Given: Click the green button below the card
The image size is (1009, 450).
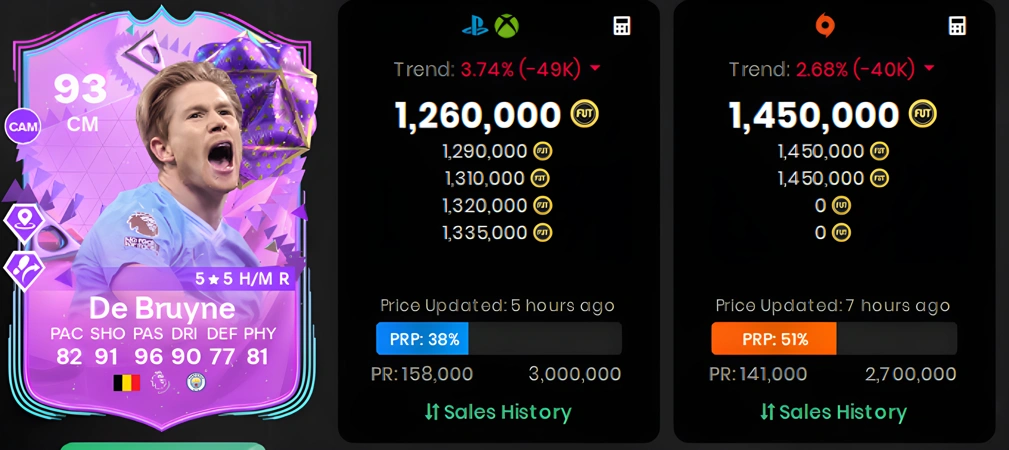Looking at the screenshot, I should pos(163,446).
